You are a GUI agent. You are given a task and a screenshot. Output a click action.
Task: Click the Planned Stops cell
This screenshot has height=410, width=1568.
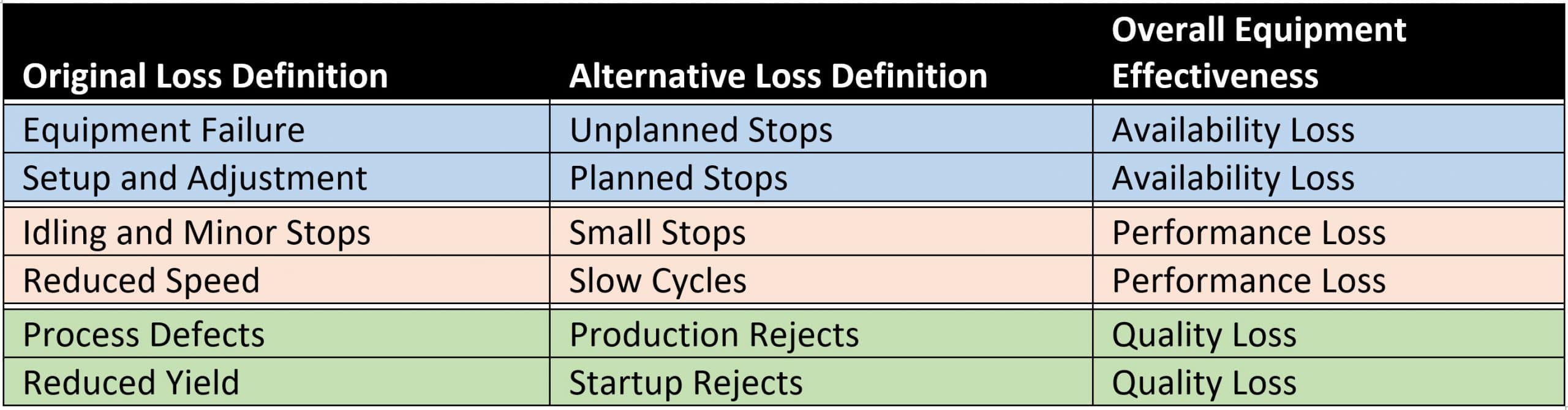(x=678, y=178)
